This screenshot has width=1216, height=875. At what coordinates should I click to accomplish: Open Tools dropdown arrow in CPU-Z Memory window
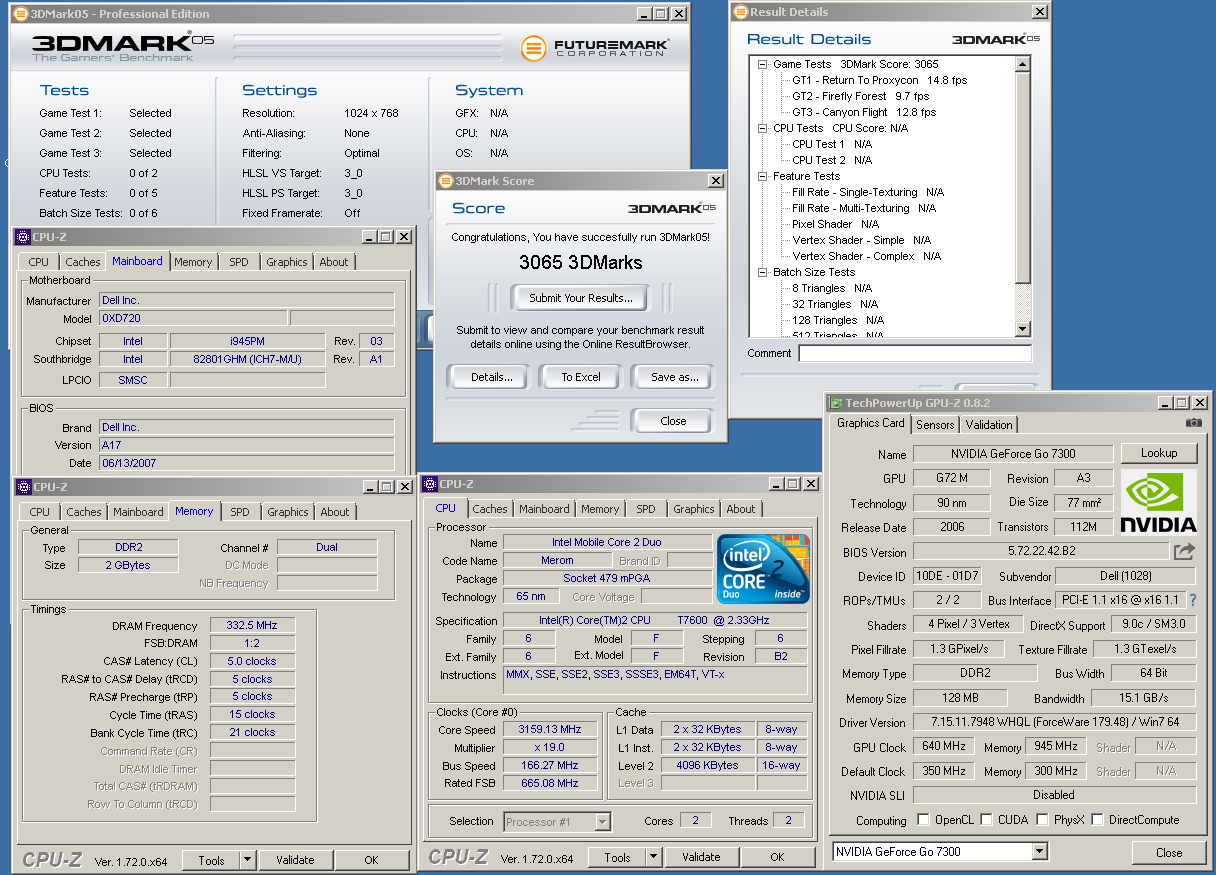(247, 860)
